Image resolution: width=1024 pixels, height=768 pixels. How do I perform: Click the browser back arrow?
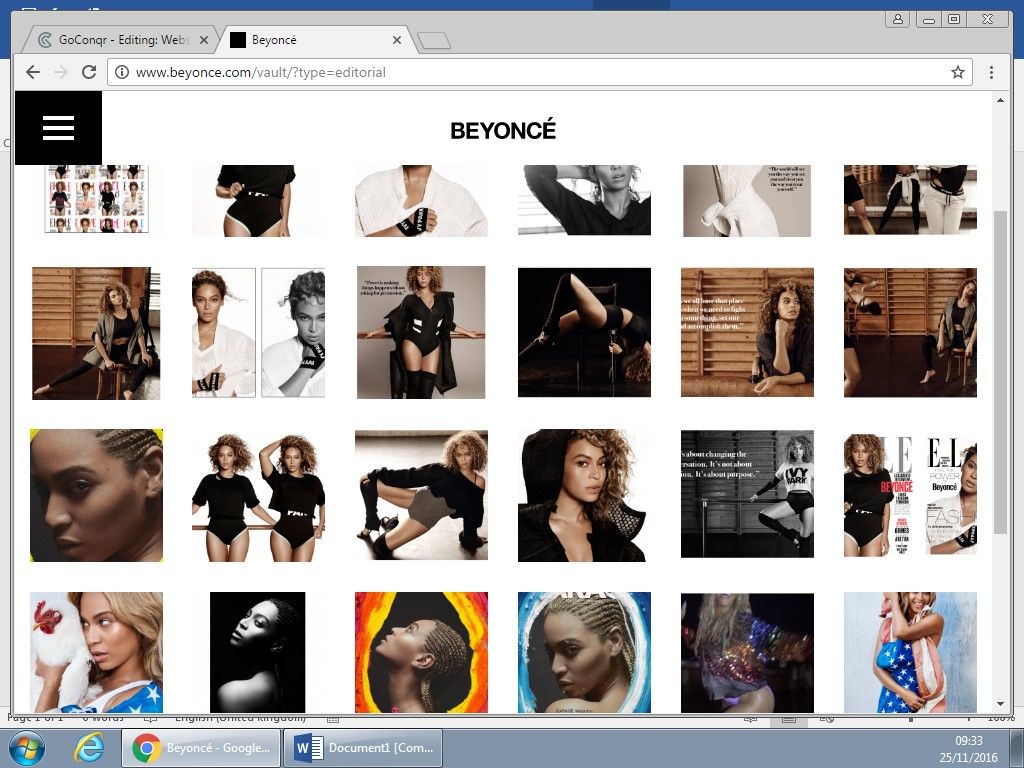click(x=33, y=72)
